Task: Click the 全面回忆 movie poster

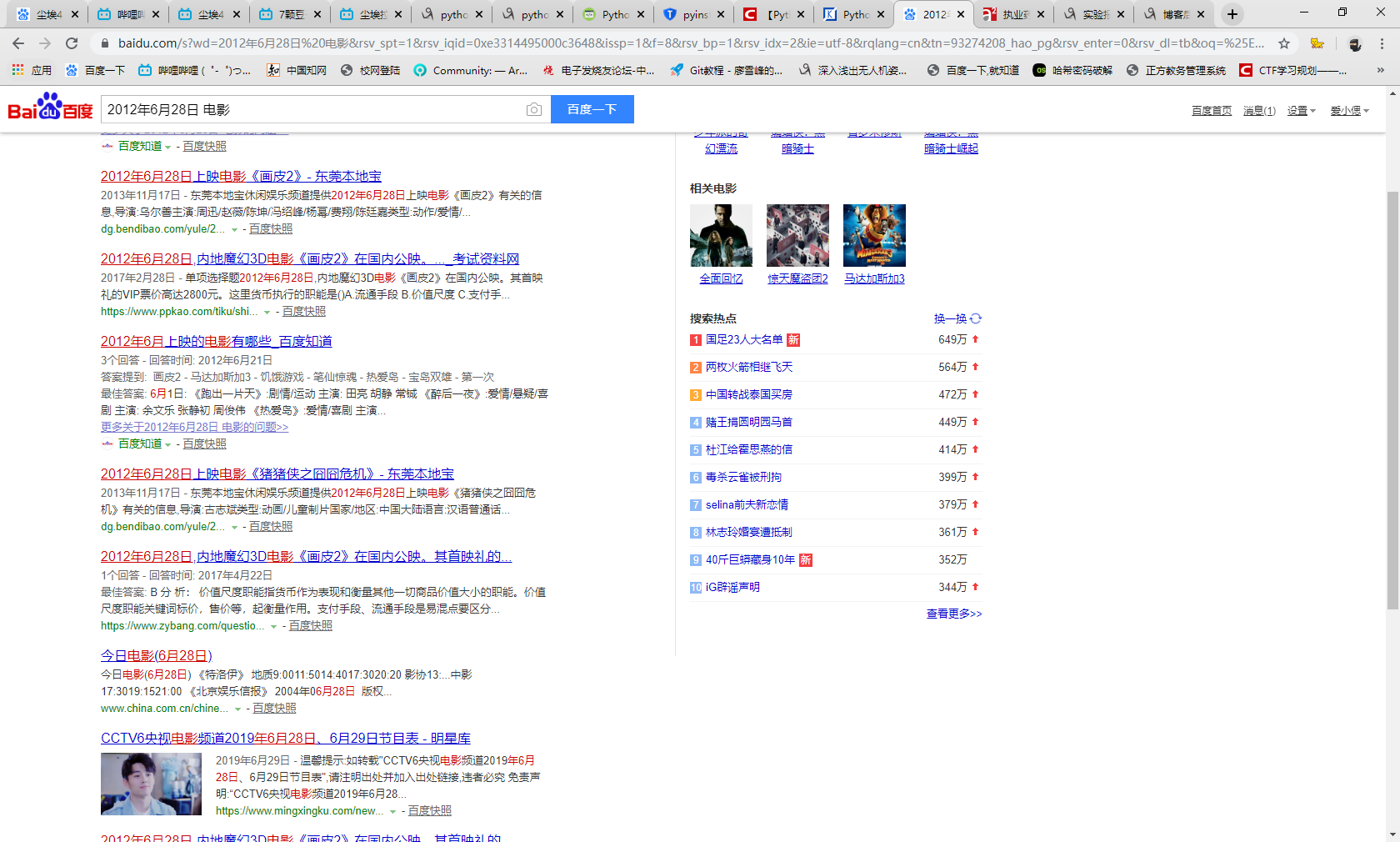Action: tap(721, 236)
